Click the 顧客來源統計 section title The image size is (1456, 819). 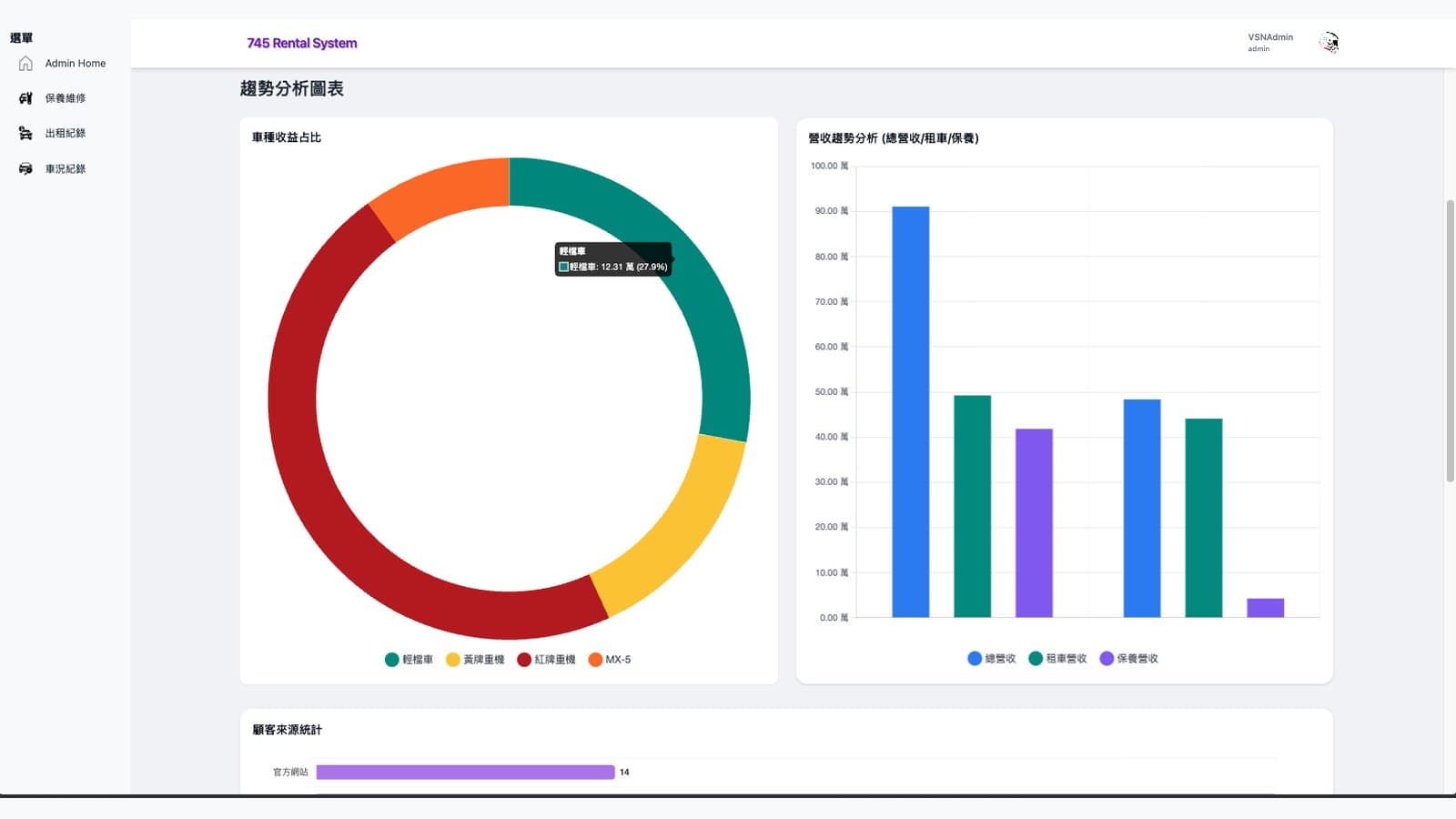[x=287, y=730]
